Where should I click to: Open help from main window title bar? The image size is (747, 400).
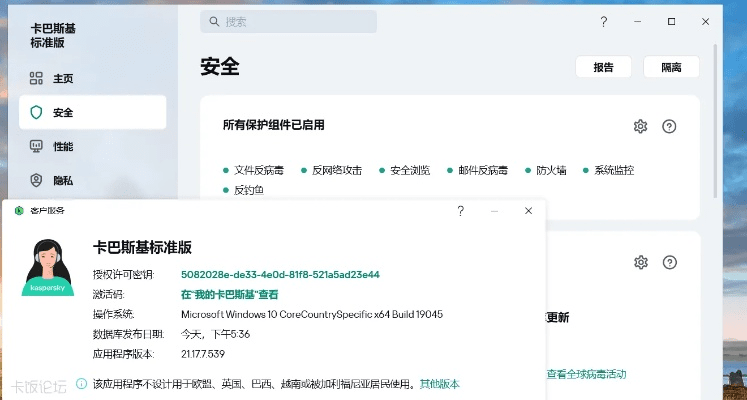[604, 21]
